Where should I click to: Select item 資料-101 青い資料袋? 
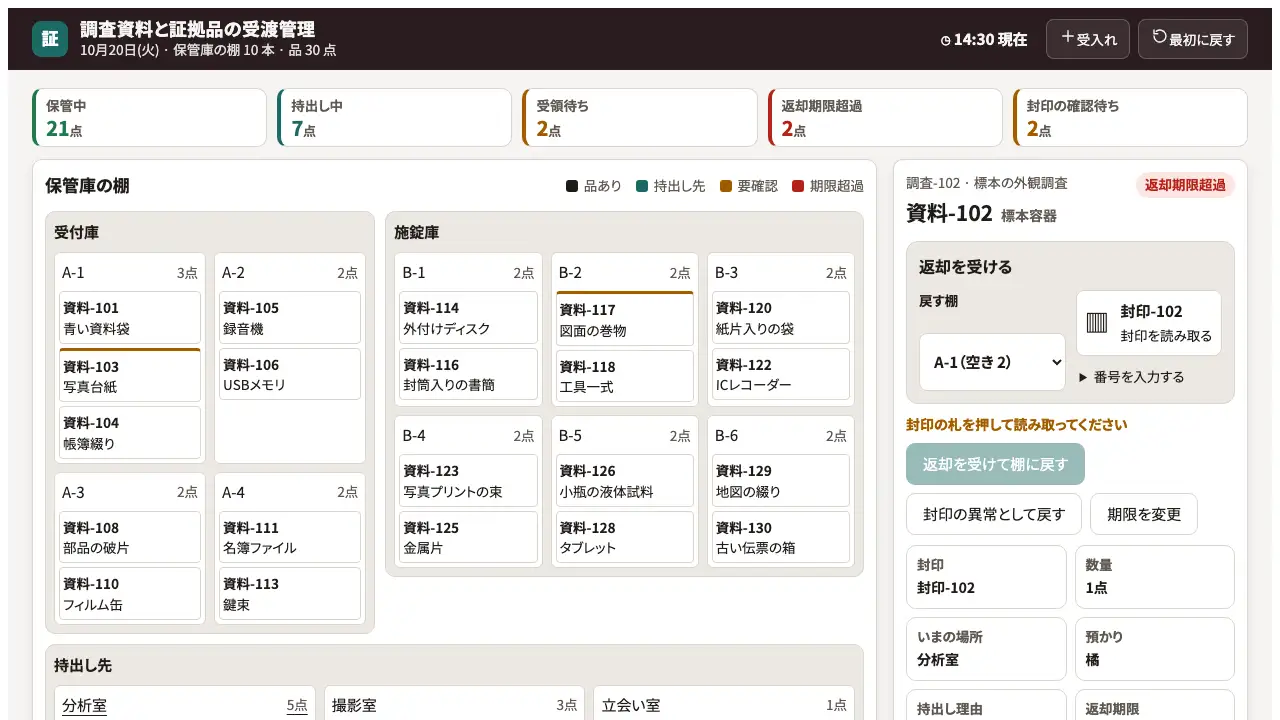click(x=130, y=318)
